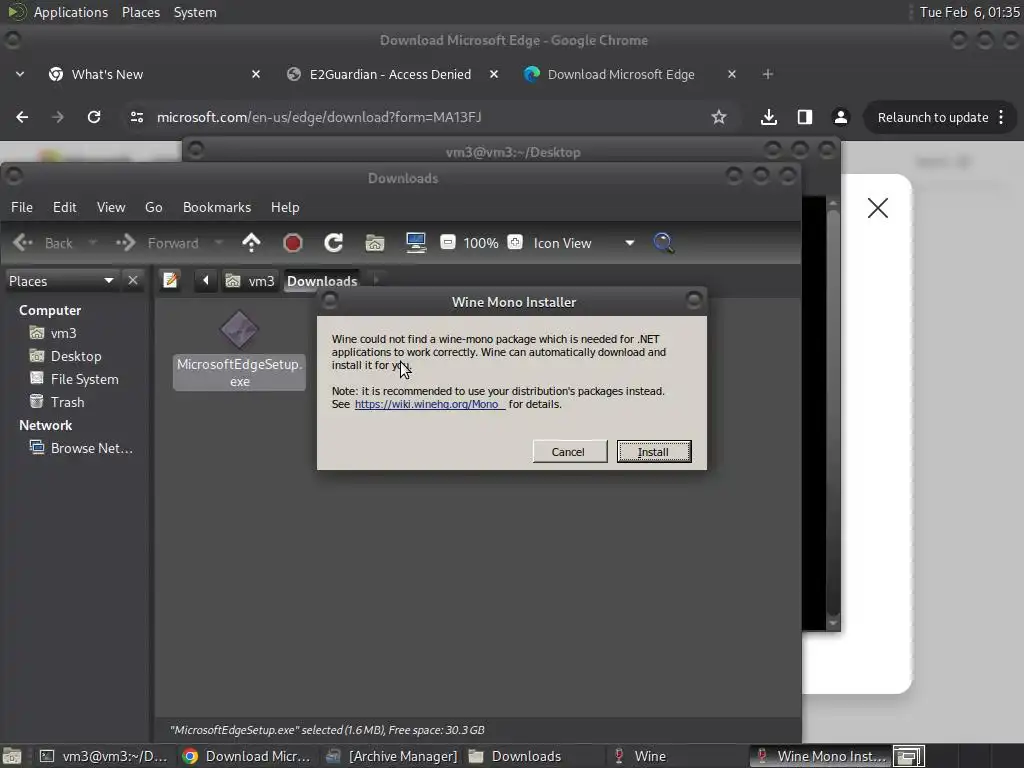The width and height of the screenshot is (1024, 768).
Task: Switch to Download Microsoft Edge tab
Action: pos(621,74)
